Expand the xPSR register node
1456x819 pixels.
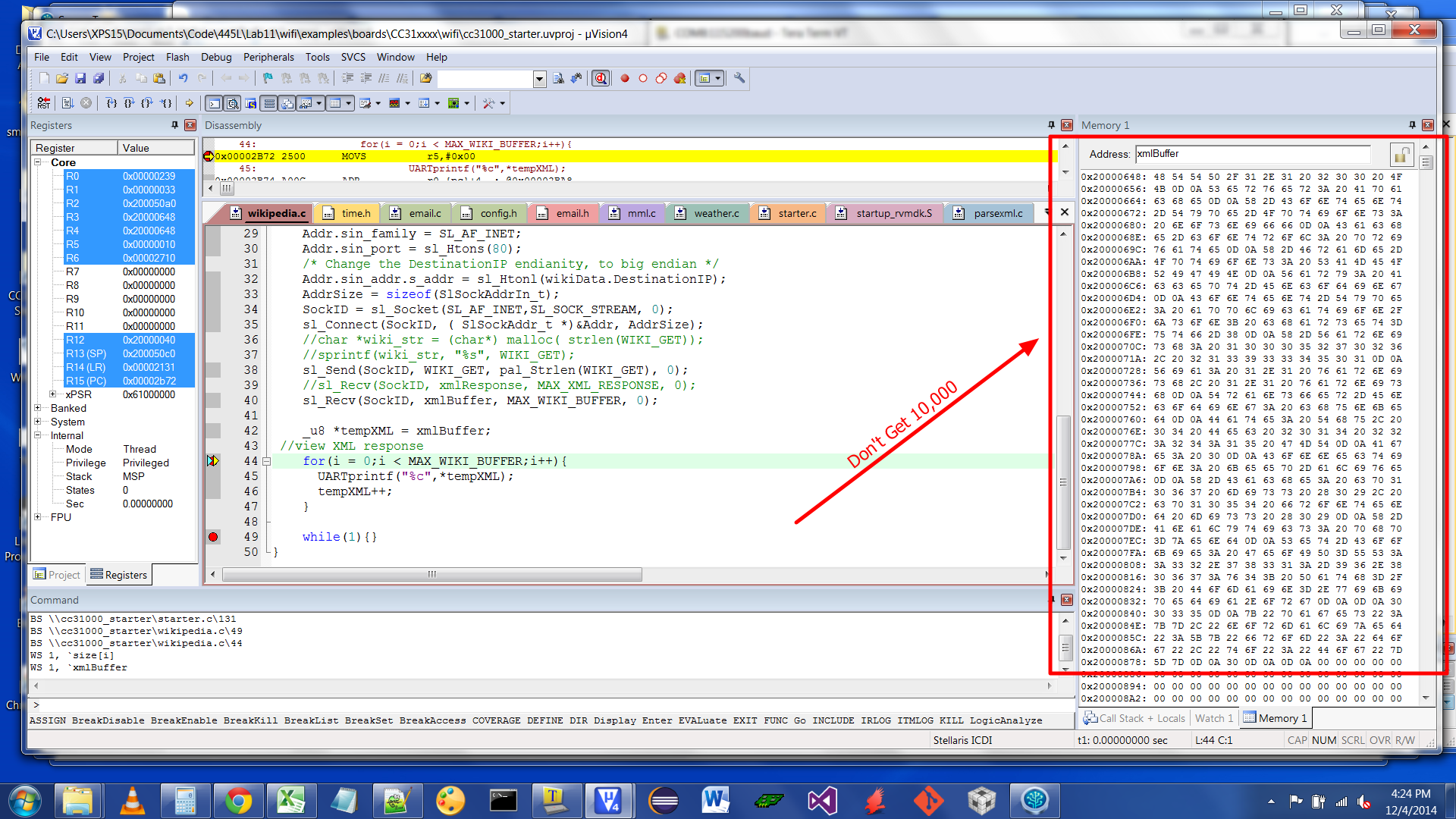pyautogui.click(x=52, y=394)
